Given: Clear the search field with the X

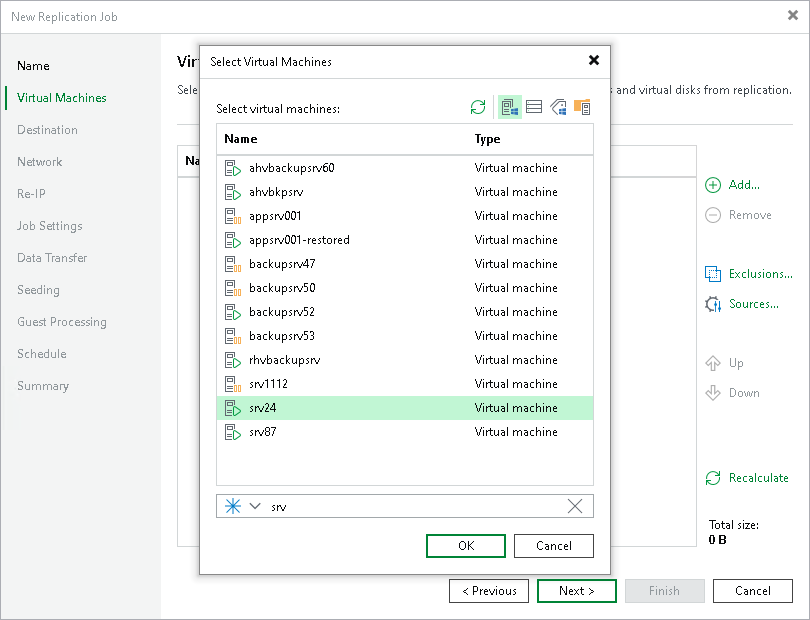Looking at the screenshot, I should (x=575, y=506).
